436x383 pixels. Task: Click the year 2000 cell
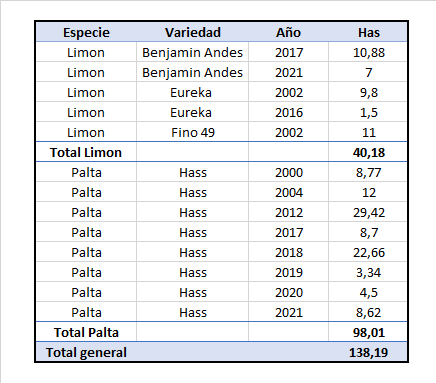click(288, 172)
